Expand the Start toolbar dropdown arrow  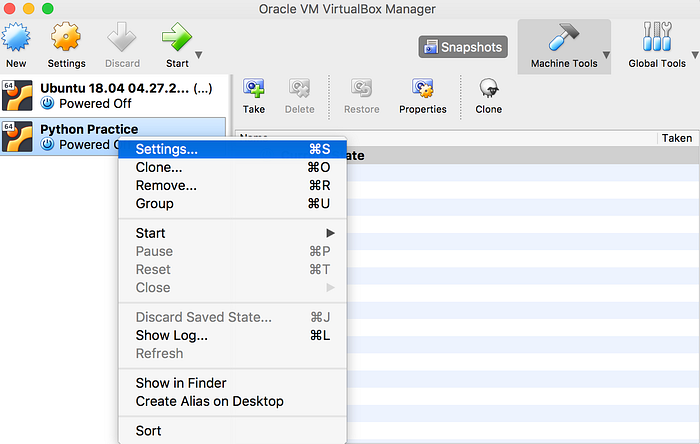(x=199, y=55)
